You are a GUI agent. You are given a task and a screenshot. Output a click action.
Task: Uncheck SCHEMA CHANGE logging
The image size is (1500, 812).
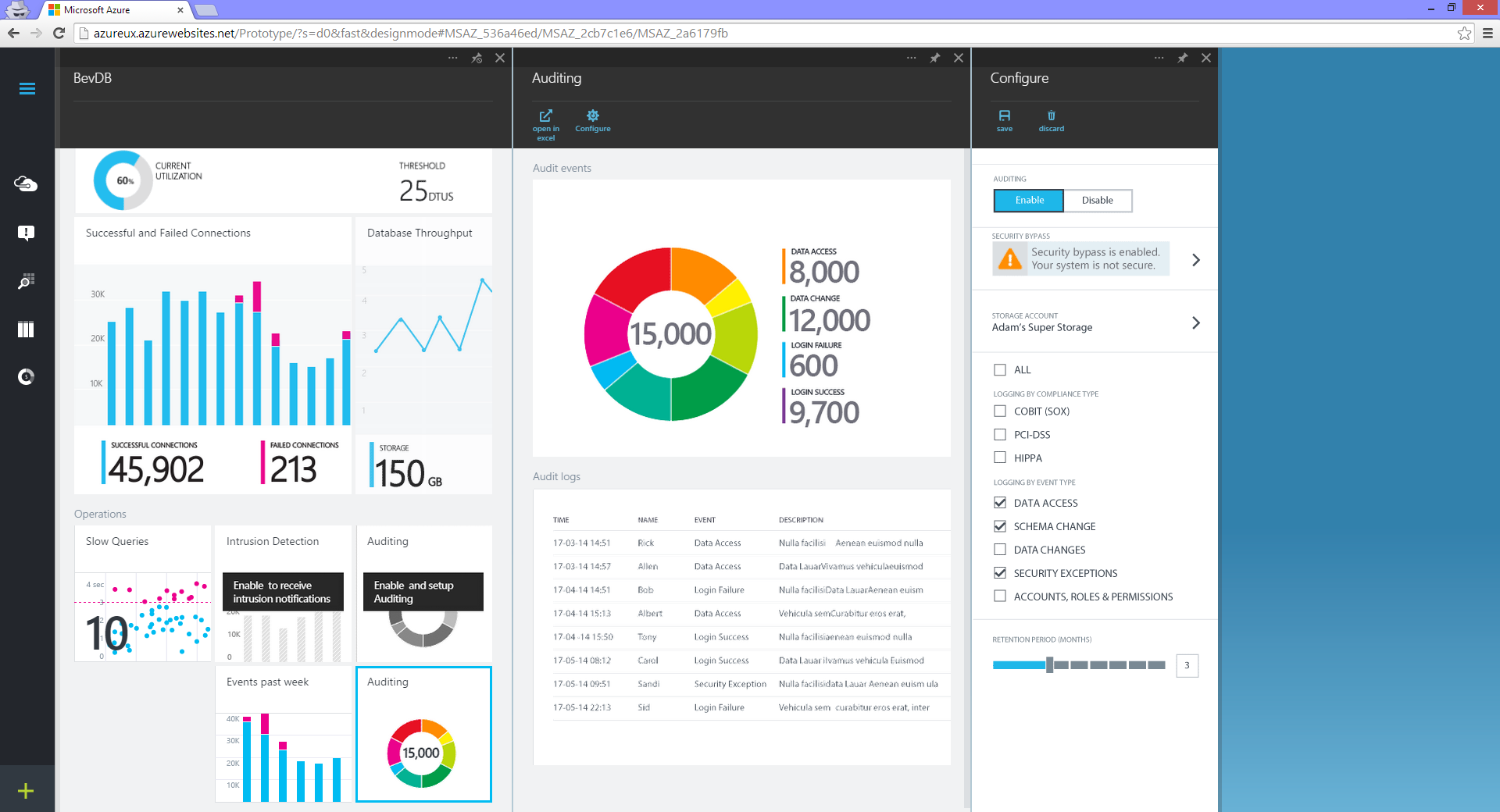pyautogui.click(x=1000, y=526)
